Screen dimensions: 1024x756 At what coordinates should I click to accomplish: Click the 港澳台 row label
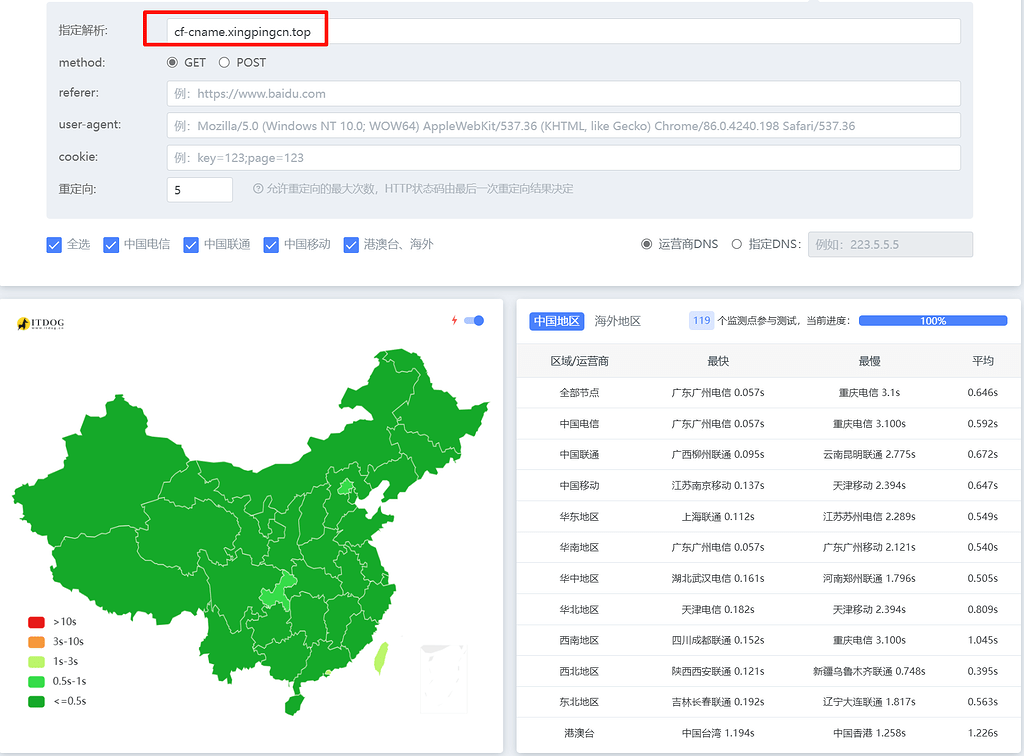[x=579, y=733]
